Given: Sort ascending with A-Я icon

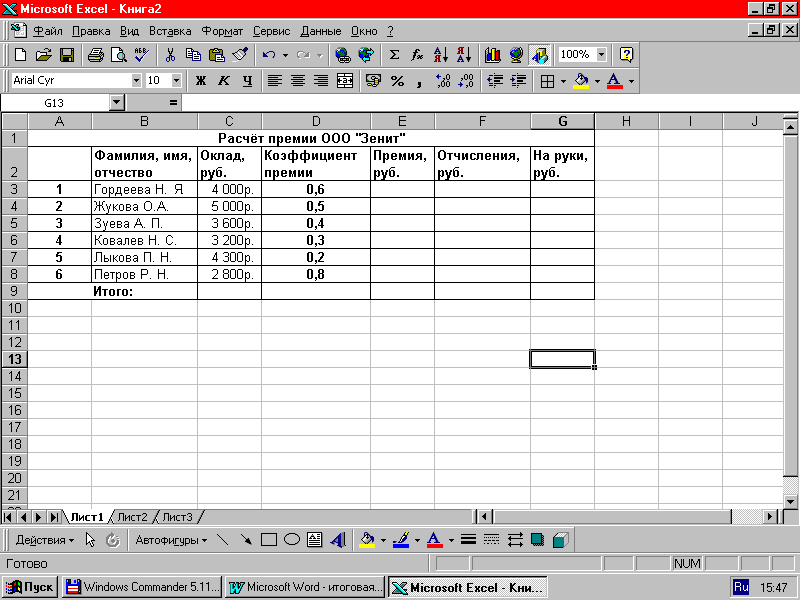Looking at the screenshot, I should [x=440, y=55].
